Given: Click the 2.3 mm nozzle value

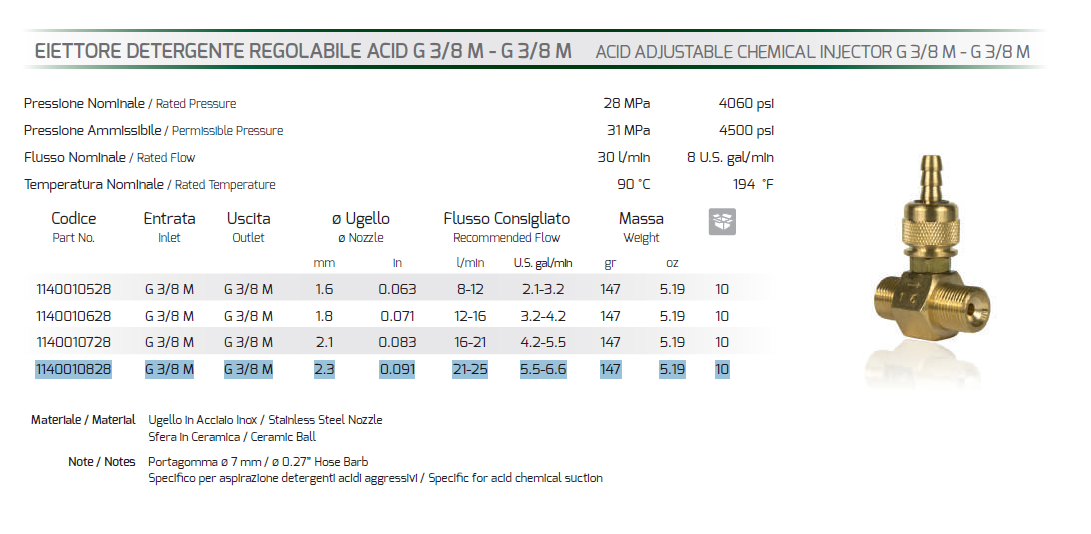Looking at the screenshot, I should [x=323, y=370].
